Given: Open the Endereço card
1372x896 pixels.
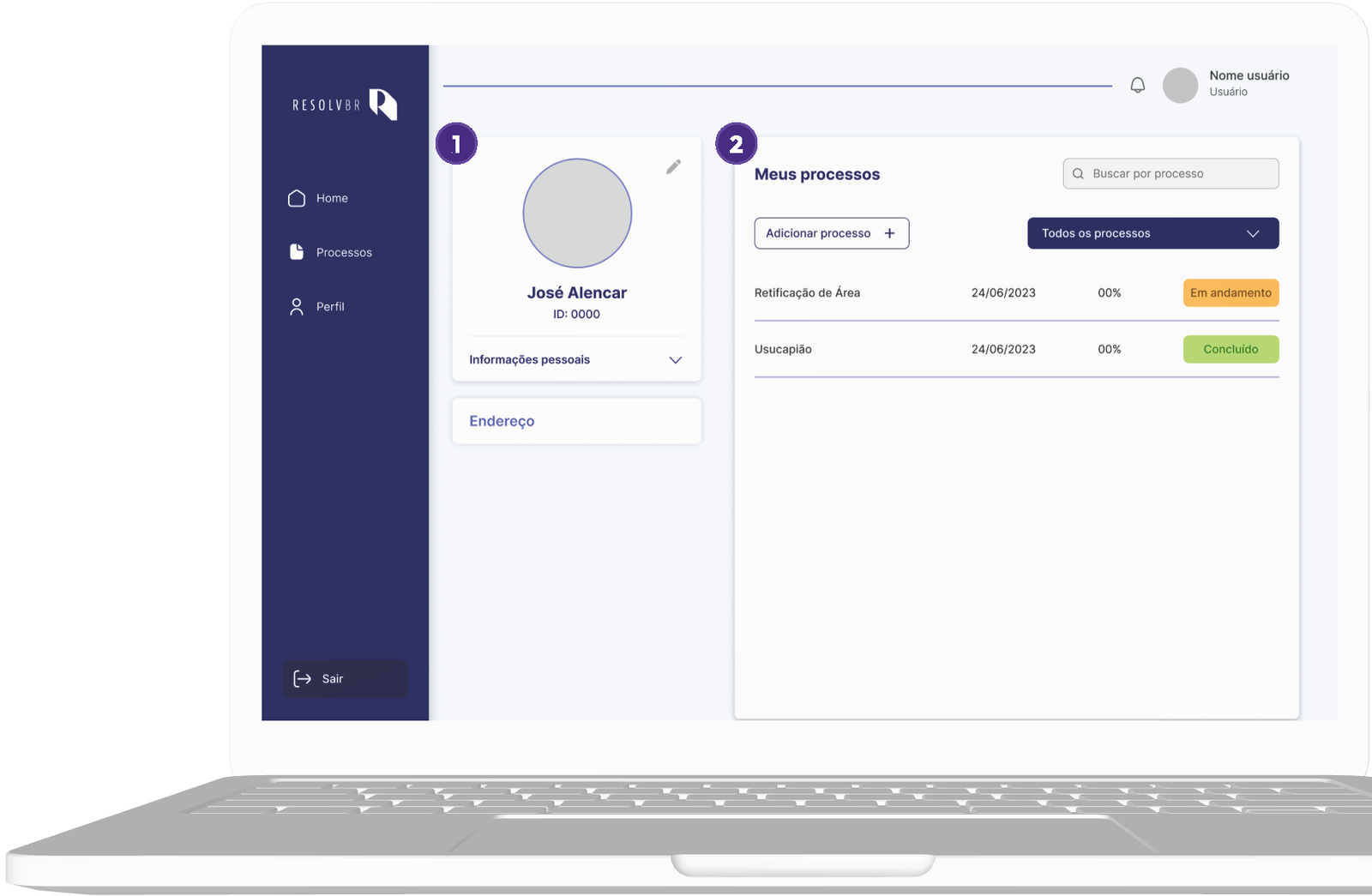Looking at the screenshot, I should [x=576, y=421].
